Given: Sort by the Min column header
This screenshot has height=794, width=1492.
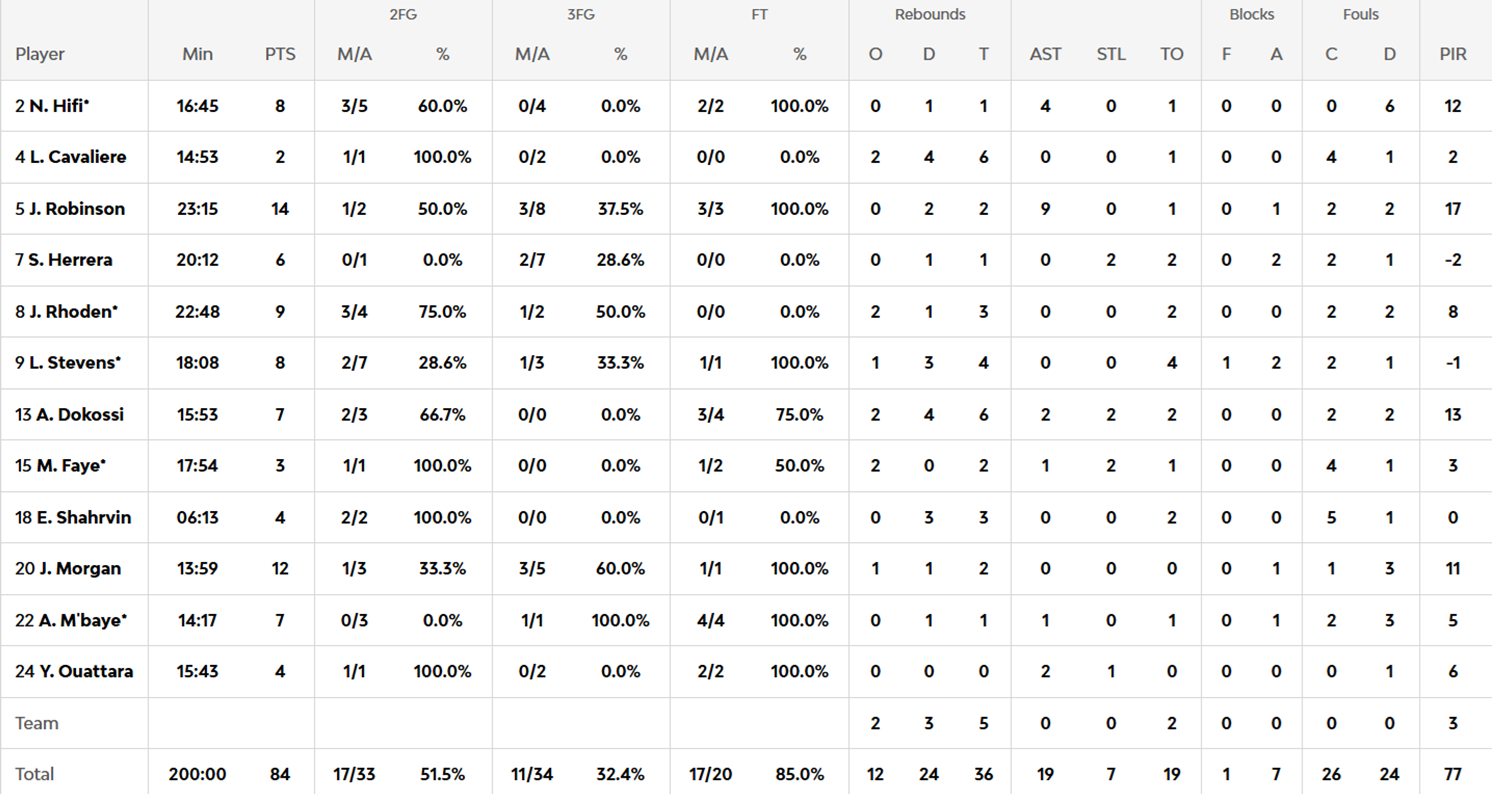Looking at the screenshot, I should click(x=198, y=54).
